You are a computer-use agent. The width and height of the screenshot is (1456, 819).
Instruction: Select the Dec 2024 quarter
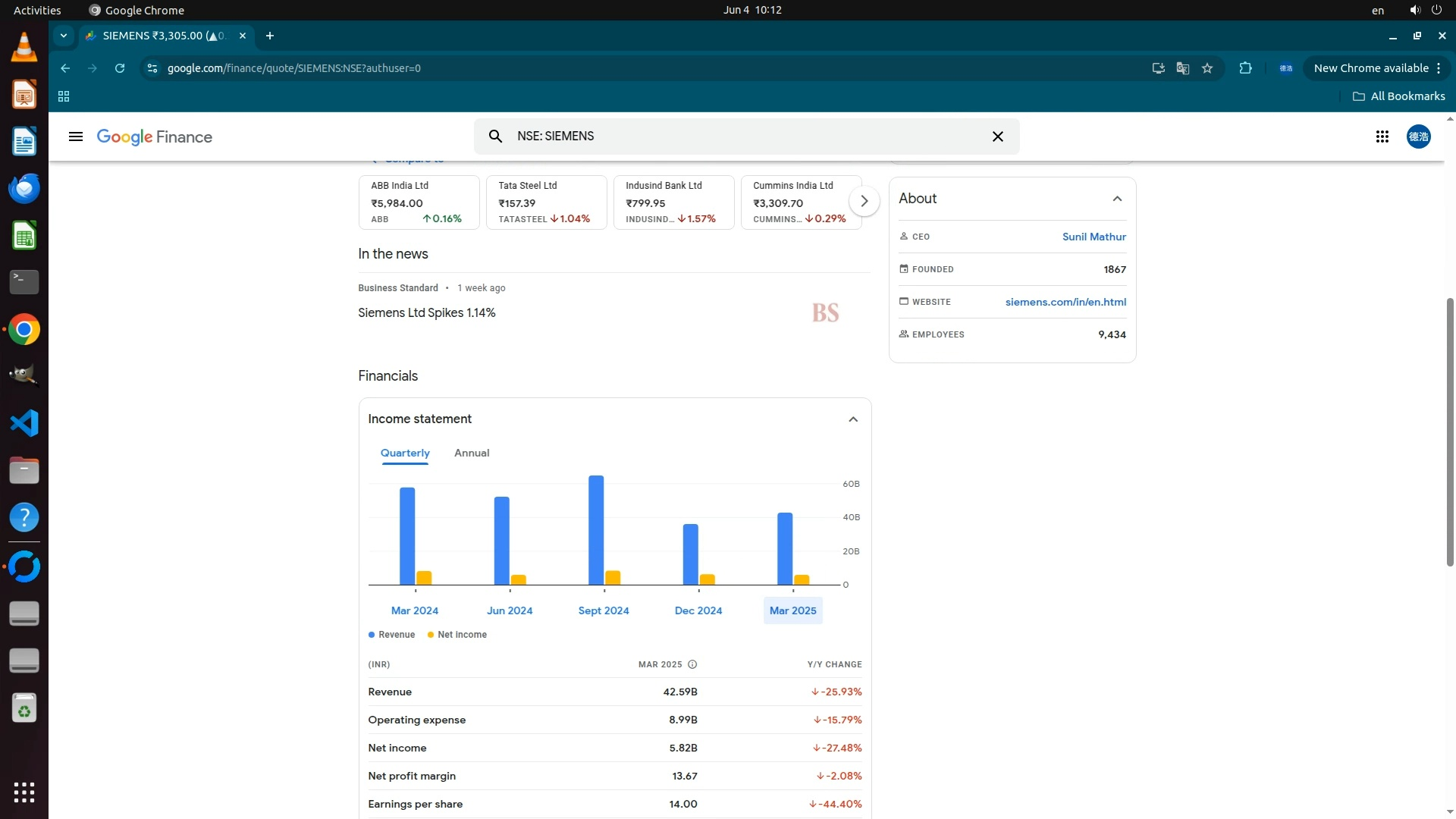698,610
